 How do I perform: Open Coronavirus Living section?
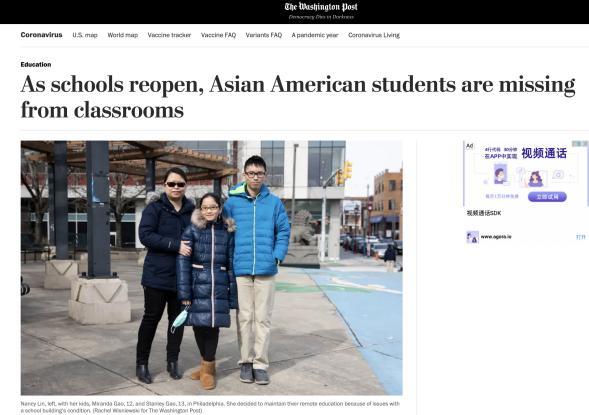point(374,35)
